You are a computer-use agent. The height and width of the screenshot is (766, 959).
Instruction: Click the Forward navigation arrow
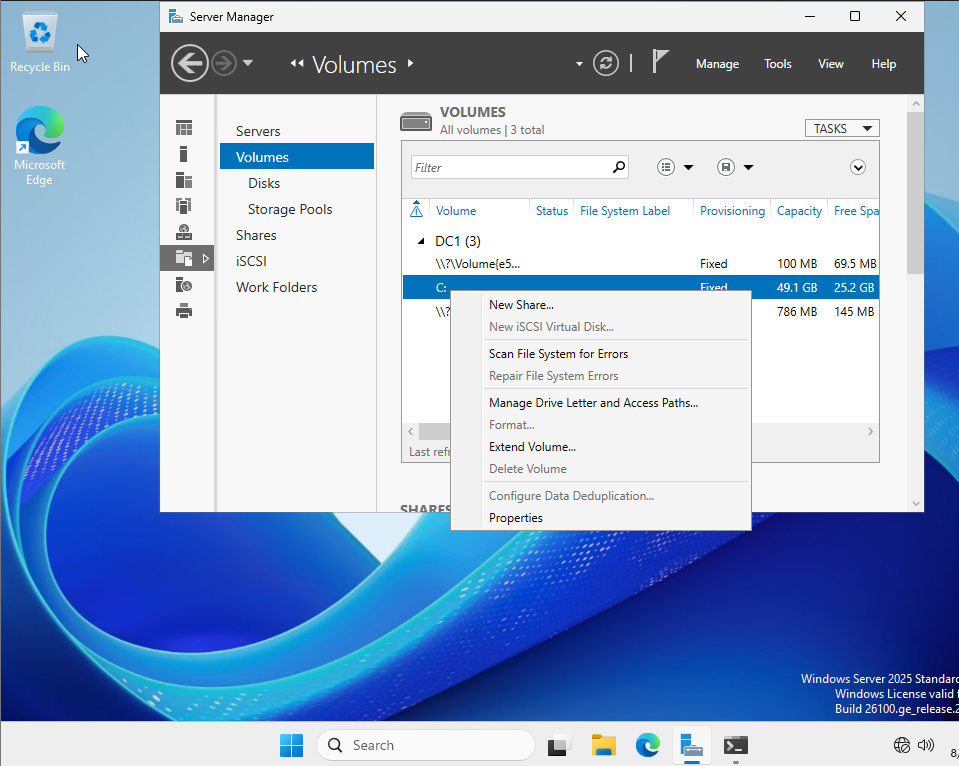224,63
